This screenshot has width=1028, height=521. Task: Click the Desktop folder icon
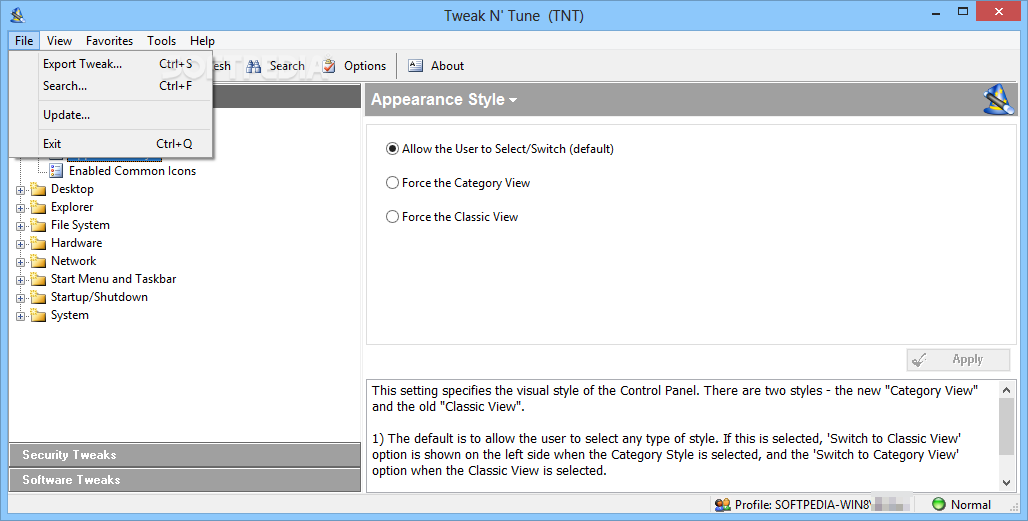[39, 189]
